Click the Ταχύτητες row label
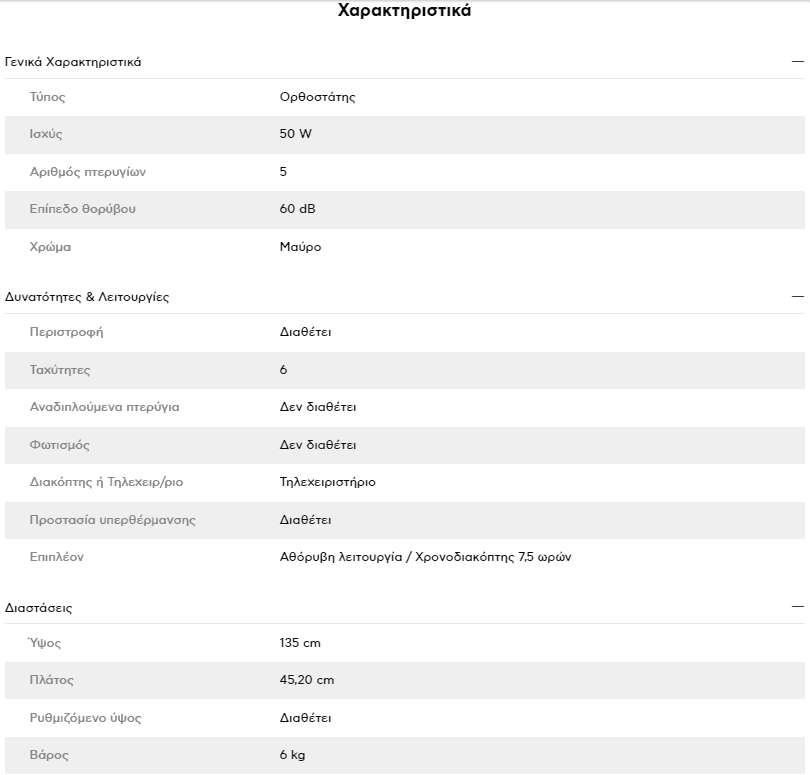The height and width of the screenshot is (775, 810). 60,370
